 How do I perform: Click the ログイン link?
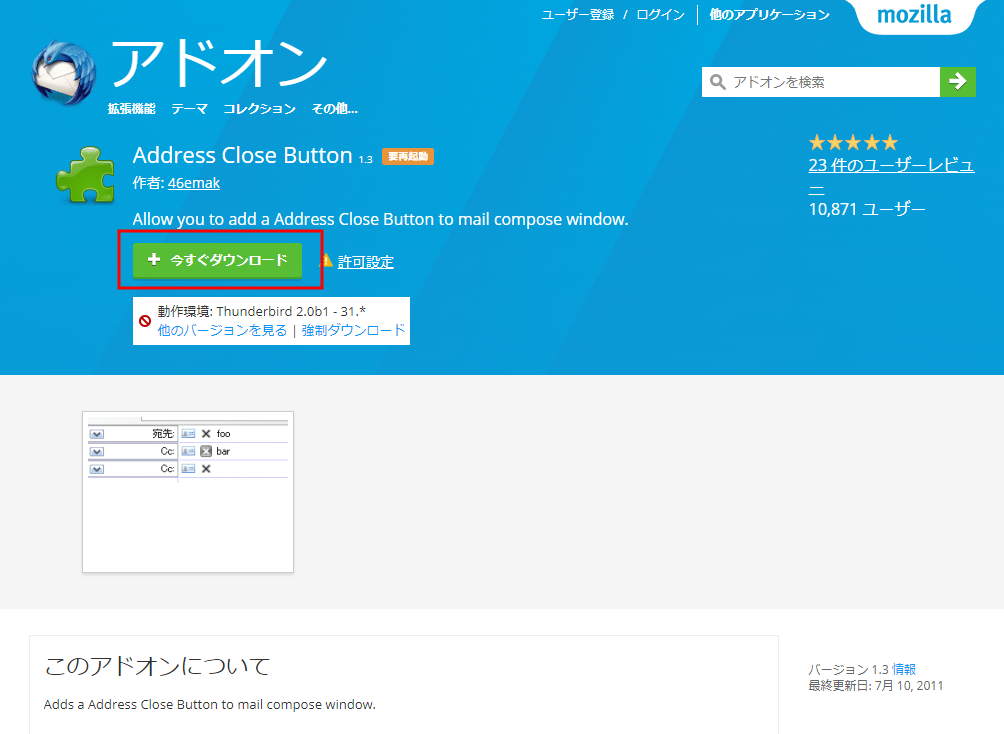pyautogui.click(x=660, y=15)
